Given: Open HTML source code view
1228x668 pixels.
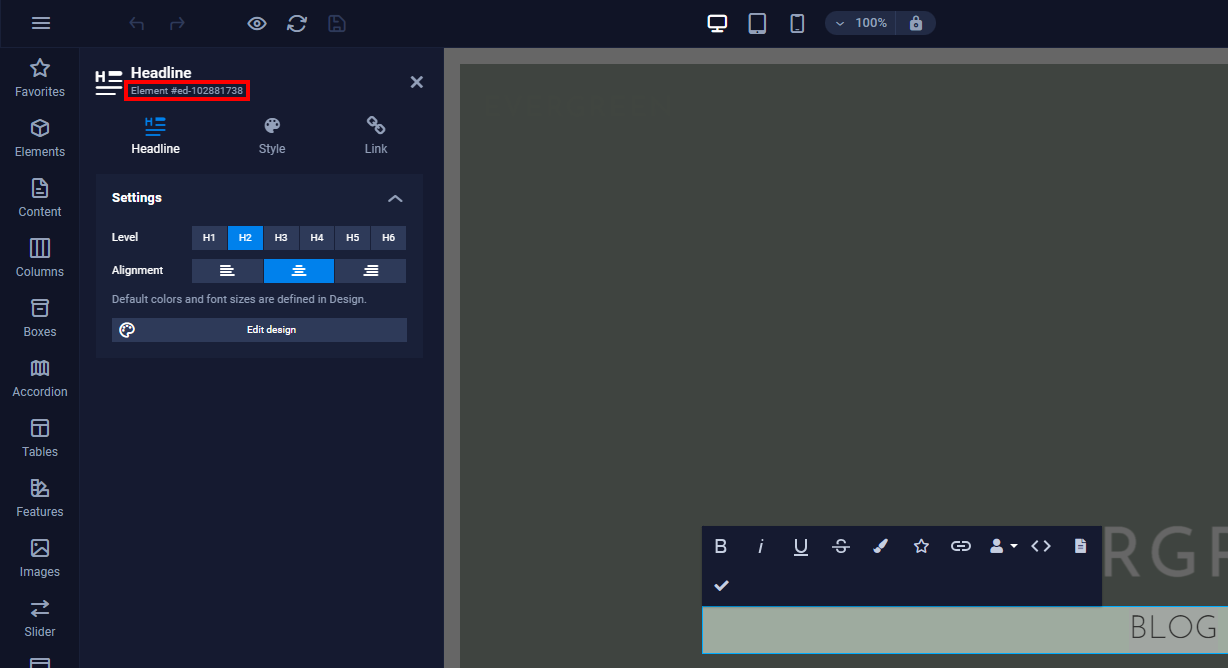Looking at the screenshot, I should click(x=1041, y=546).
